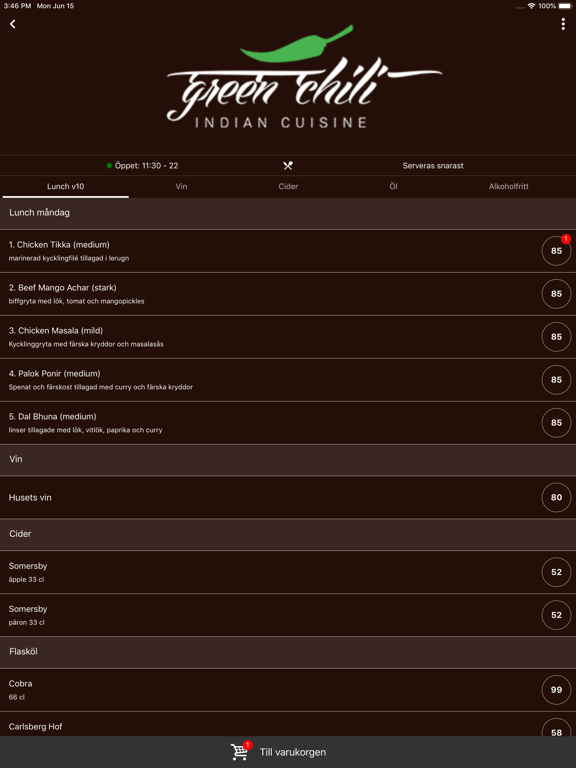Select the '1. Chicken Tikka (medium)' item
Screen dimensions: 576x768
click(x=59, y=244)
